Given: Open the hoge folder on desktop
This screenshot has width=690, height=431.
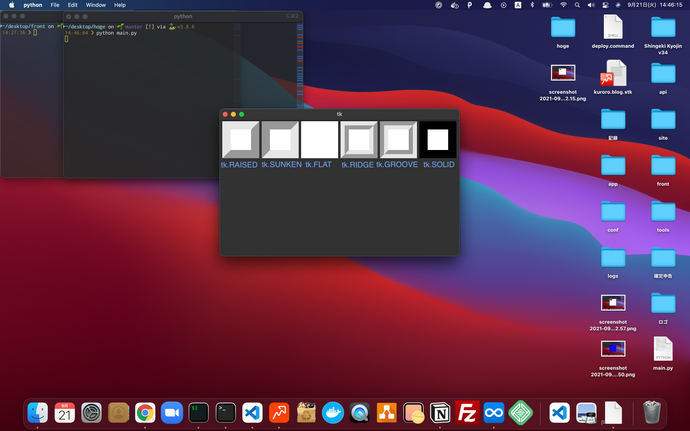Looking at the screenshot, I should click(x=563, y=28).
